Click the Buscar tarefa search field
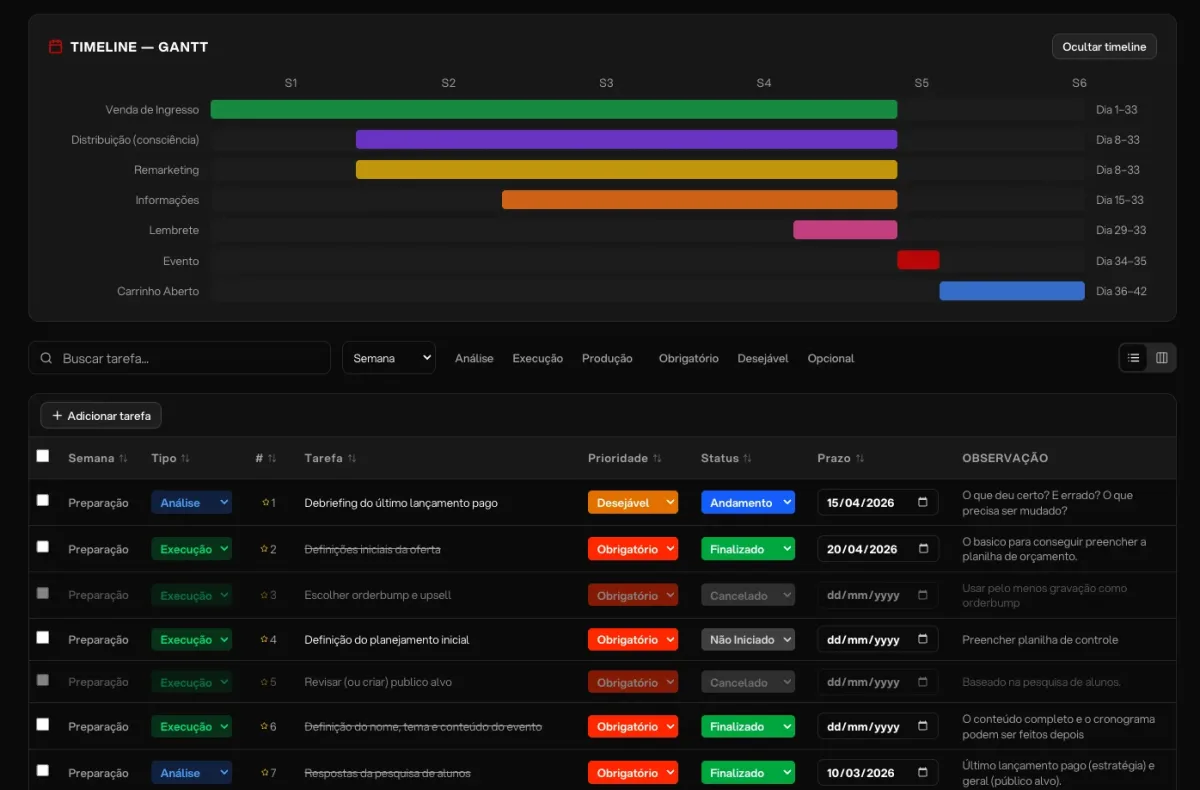 [180, 358]
